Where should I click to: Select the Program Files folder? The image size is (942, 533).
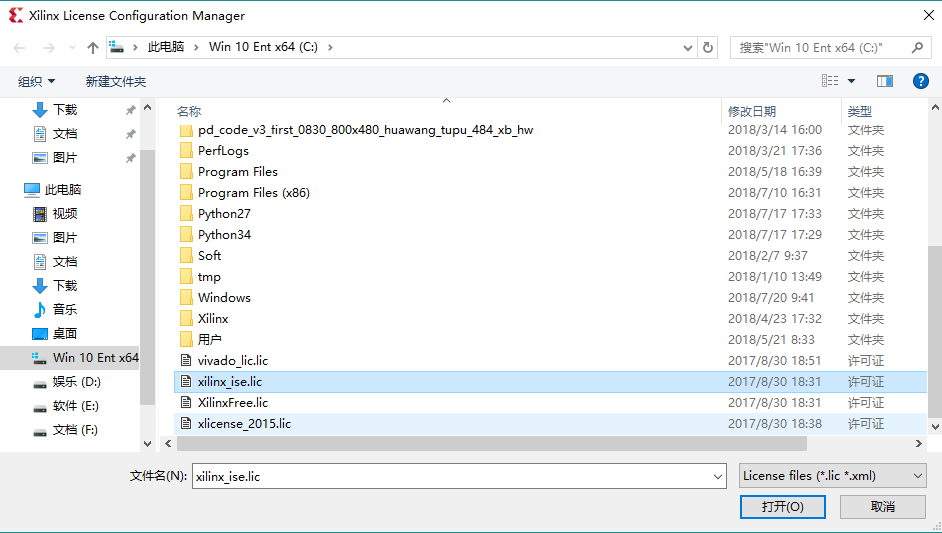point(238,172)
